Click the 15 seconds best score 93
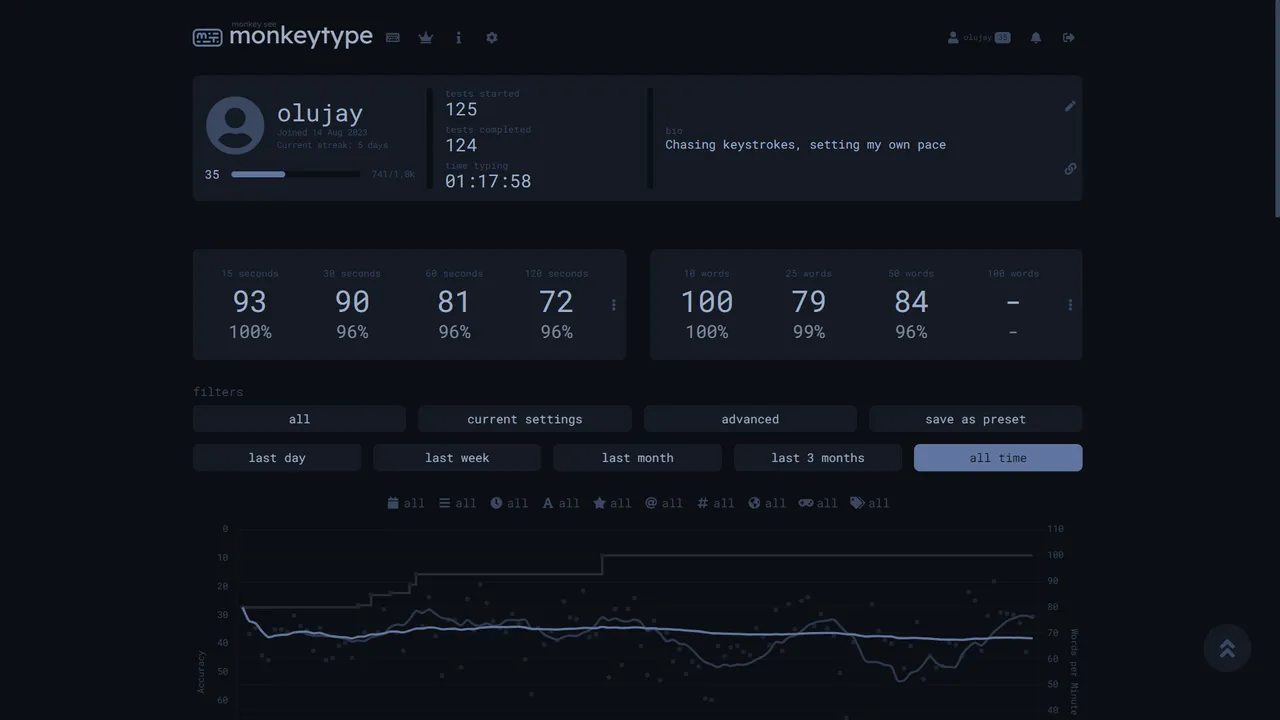Viewport: 1280px width, 720px height. click(250, 301)
